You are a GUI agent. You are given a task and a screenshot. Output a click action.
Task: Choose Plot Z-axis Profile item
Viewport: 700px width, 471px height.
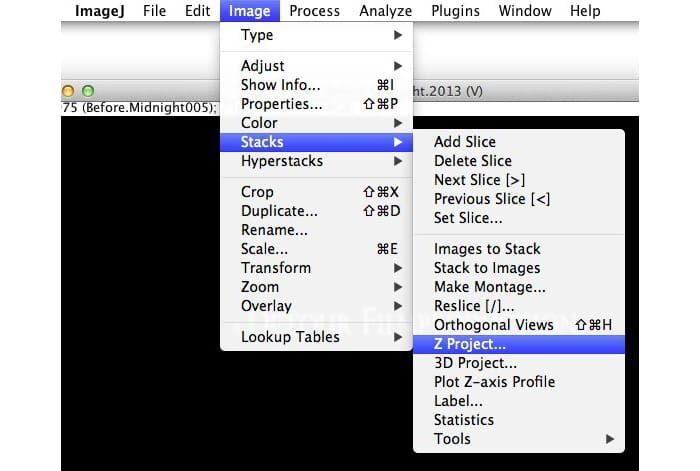[x=519, y=382]
